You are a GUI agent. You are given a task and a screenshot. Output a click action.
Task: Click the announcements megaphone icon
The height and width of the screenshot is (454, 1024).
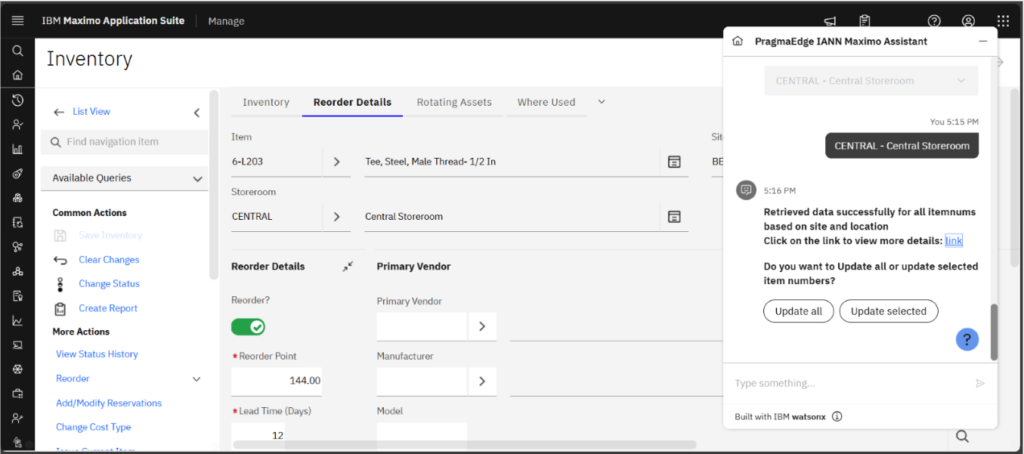[830, 21]
